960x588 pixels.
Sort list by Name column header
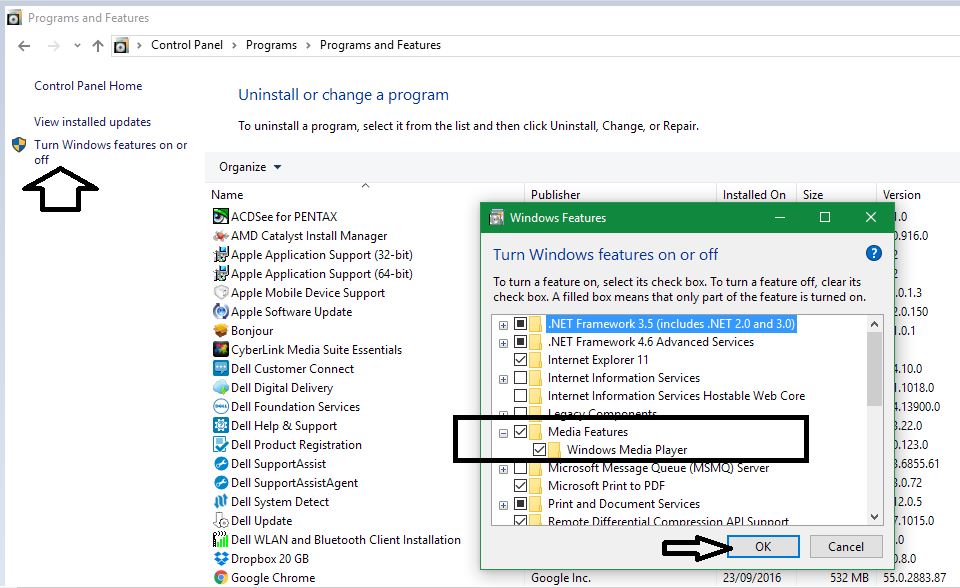365,194
